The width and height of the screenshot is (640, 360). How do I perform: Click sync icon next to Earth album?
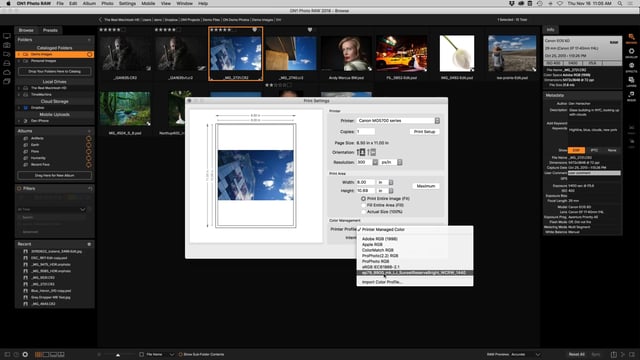pos(89,145)
